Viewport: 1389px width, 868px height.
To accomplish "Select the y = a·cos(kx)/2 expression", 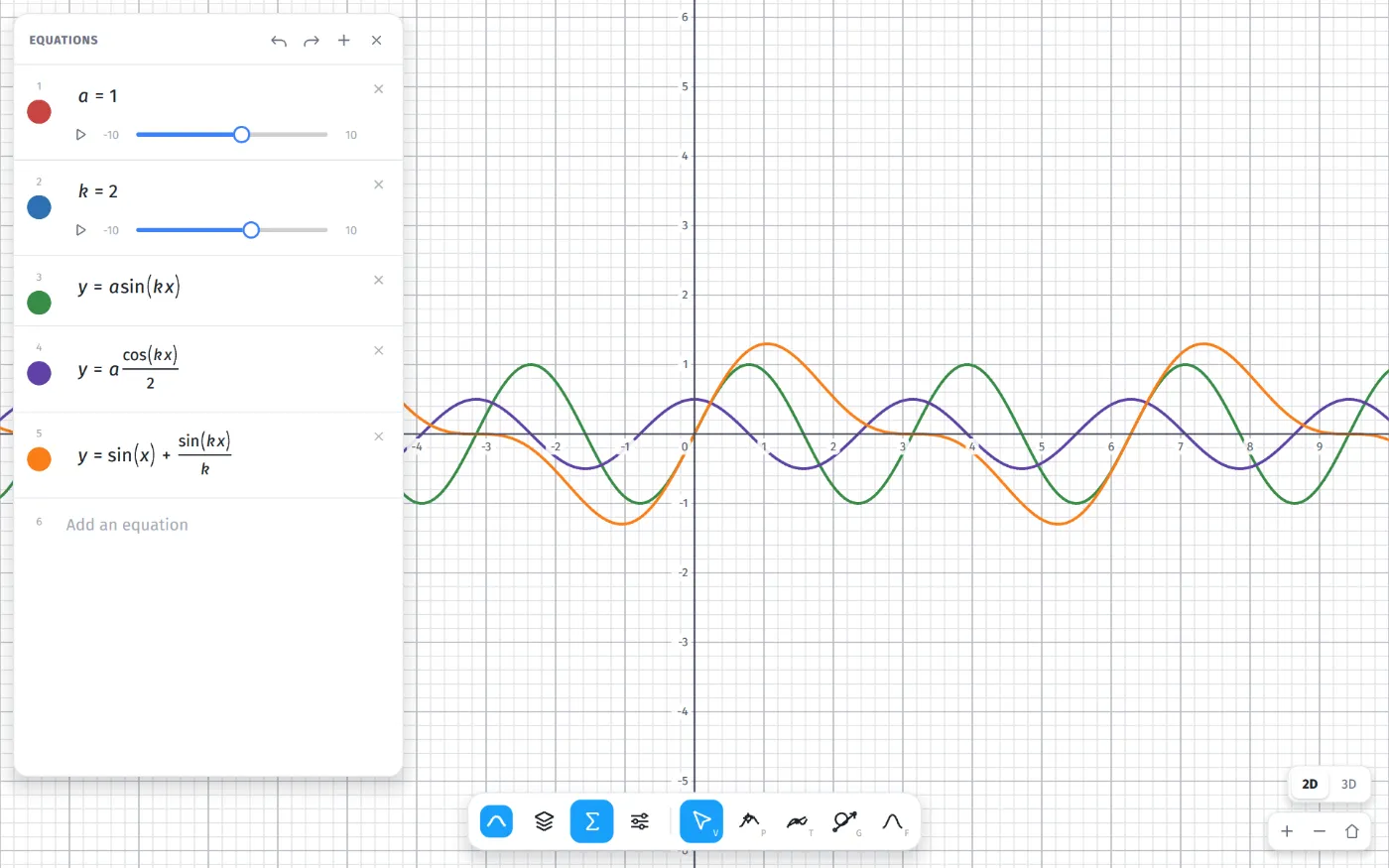I will point(128,368).
